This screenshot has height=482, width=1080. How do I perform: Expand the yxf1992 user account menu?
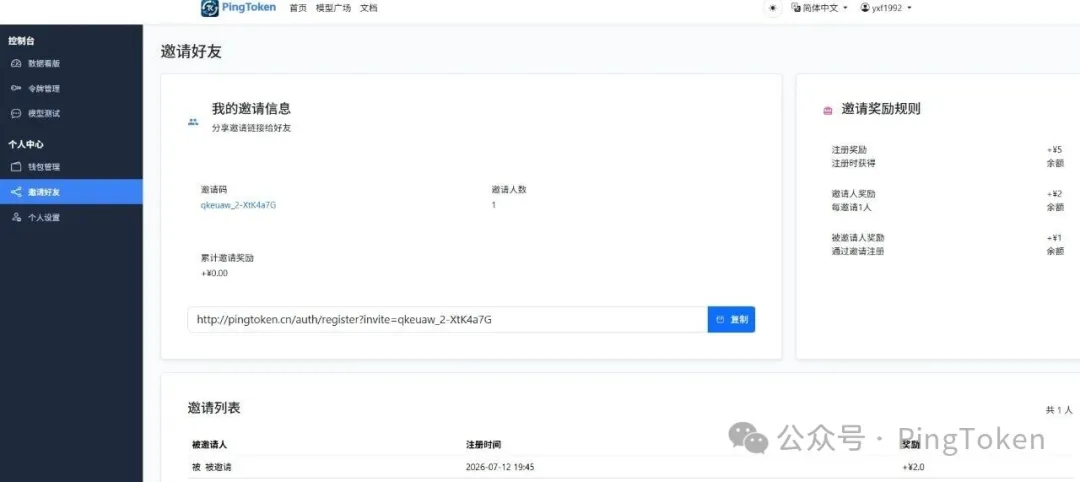pyautogui.click(x=886, y=8)
